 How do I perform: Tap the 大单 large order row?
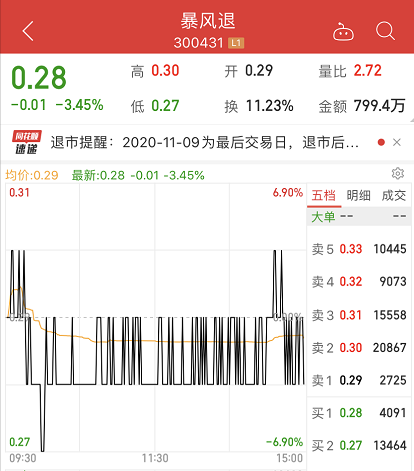(359, 217)
